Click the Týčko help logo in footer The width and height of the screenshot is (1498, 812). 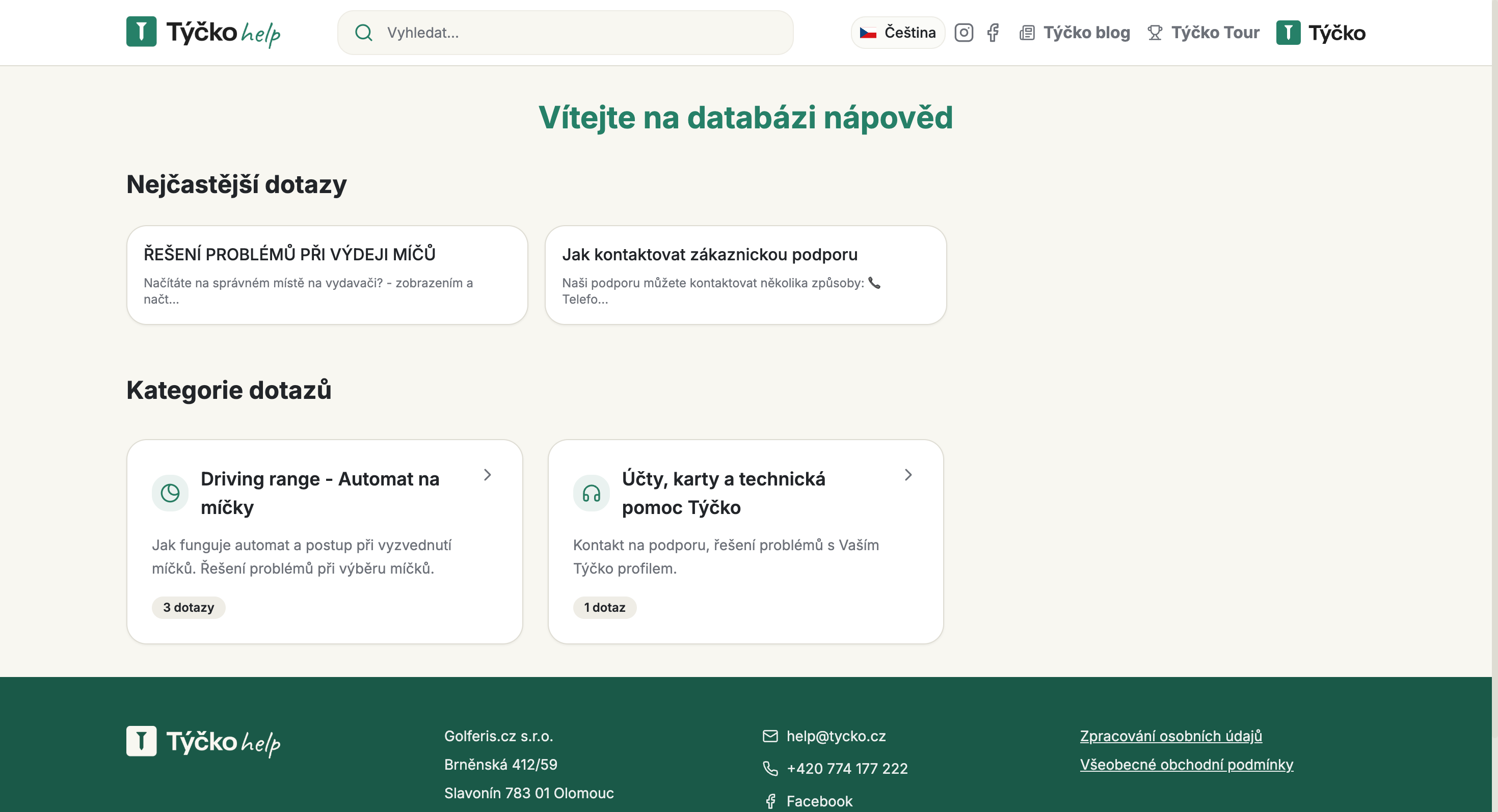(203, 742)
